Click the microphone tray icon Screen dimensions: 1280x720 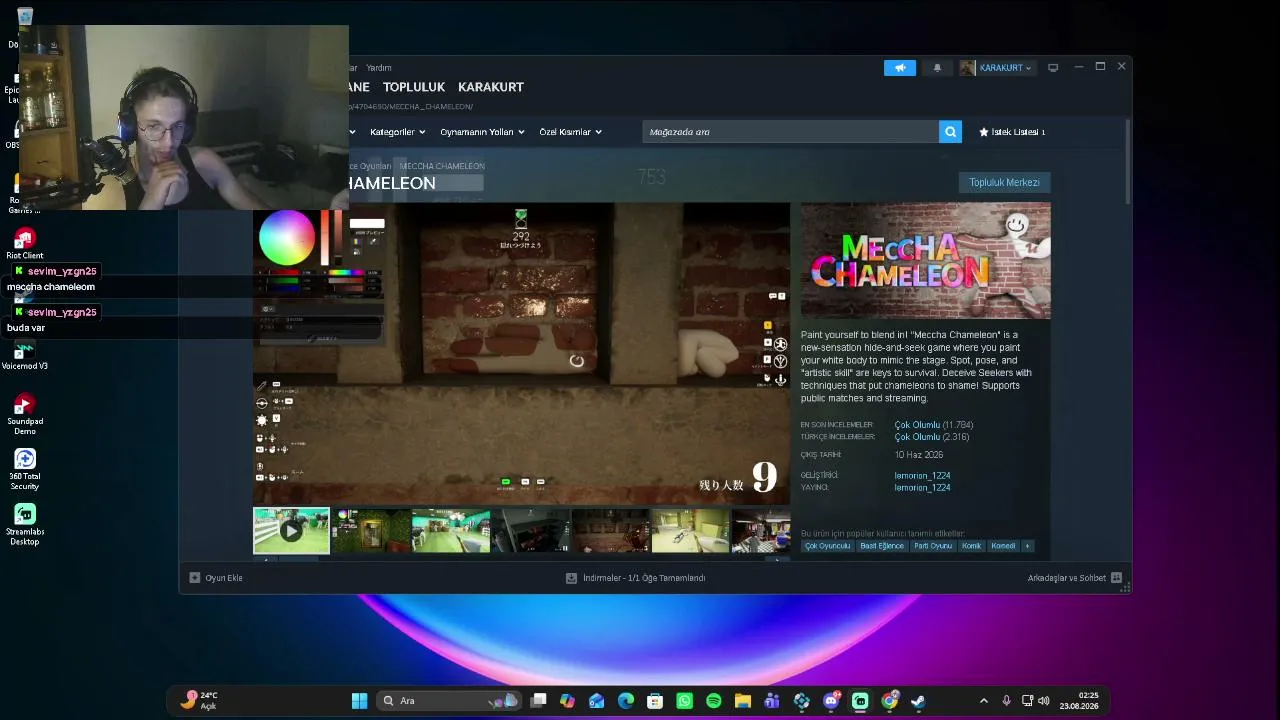tap(1006, 701)
